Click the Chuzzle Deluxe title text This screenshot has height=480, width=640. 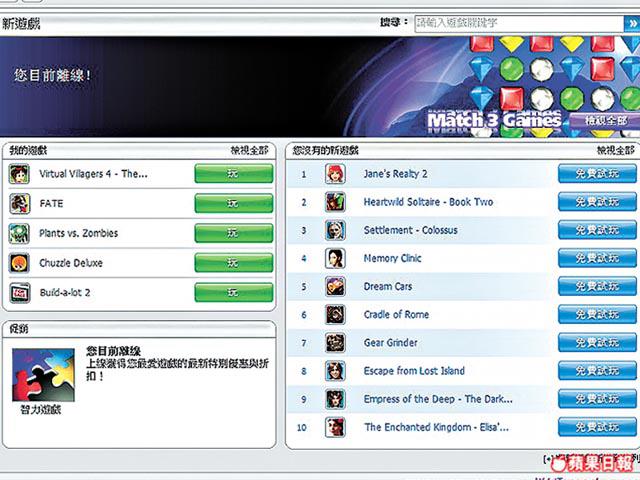click(x=71, y=263)
